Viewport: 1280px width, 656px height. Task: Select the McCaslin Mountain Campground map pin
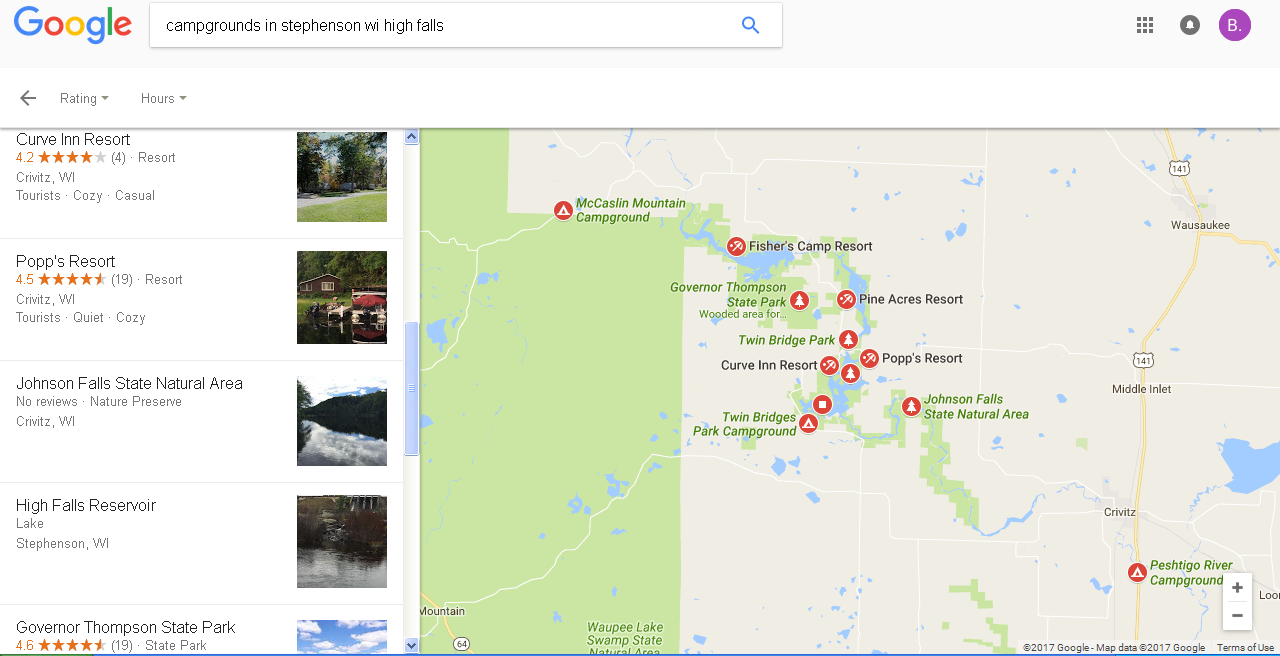564,210
